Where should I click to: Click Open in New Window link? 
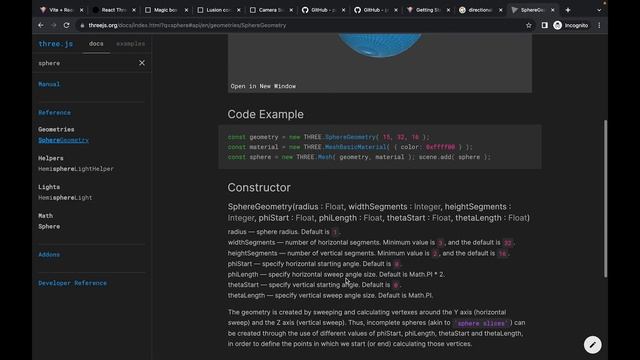click(263, 86)
